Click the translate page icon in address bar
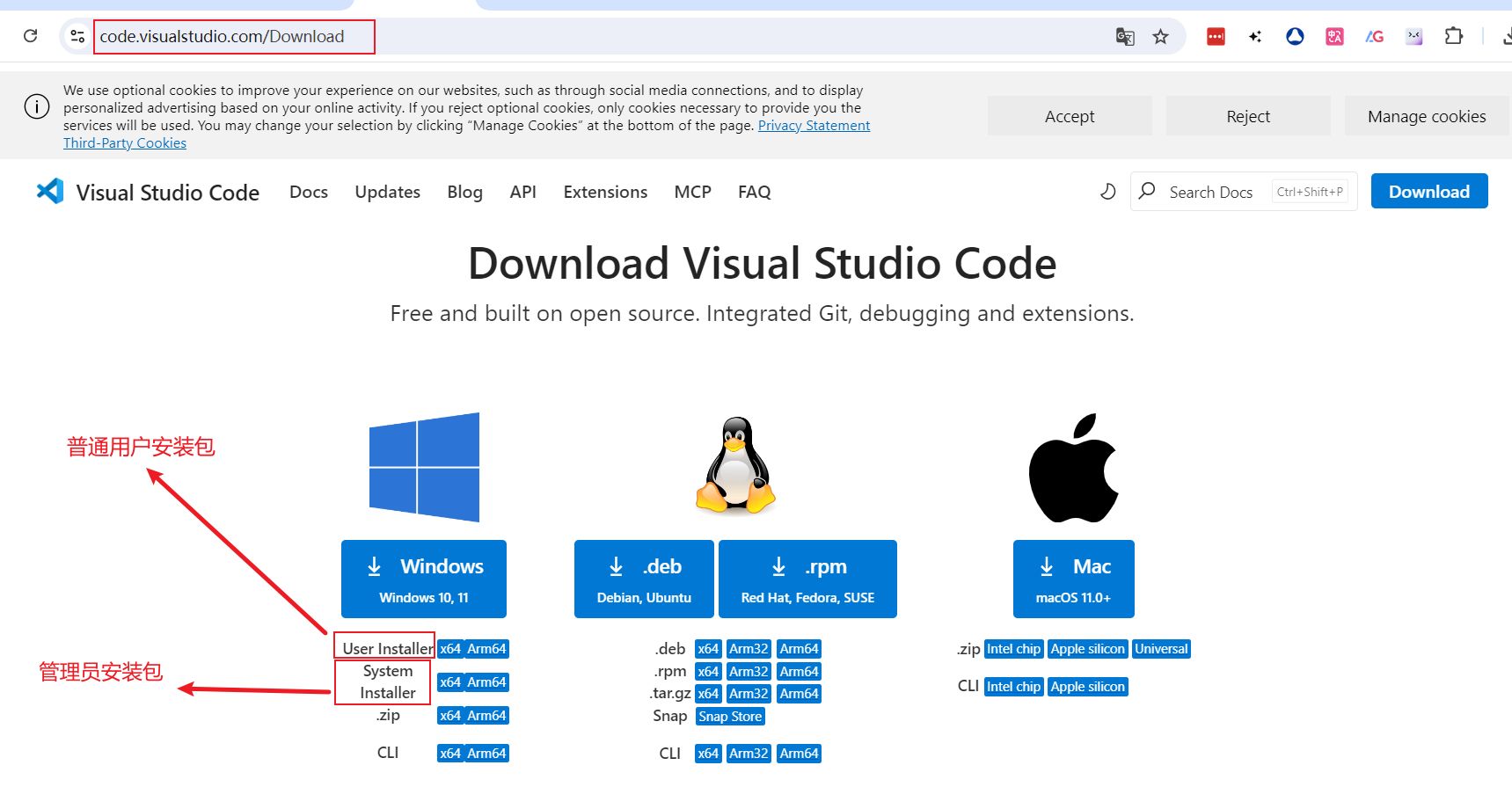Screen dimensions: 1512x809 (x=1124, y=36)
